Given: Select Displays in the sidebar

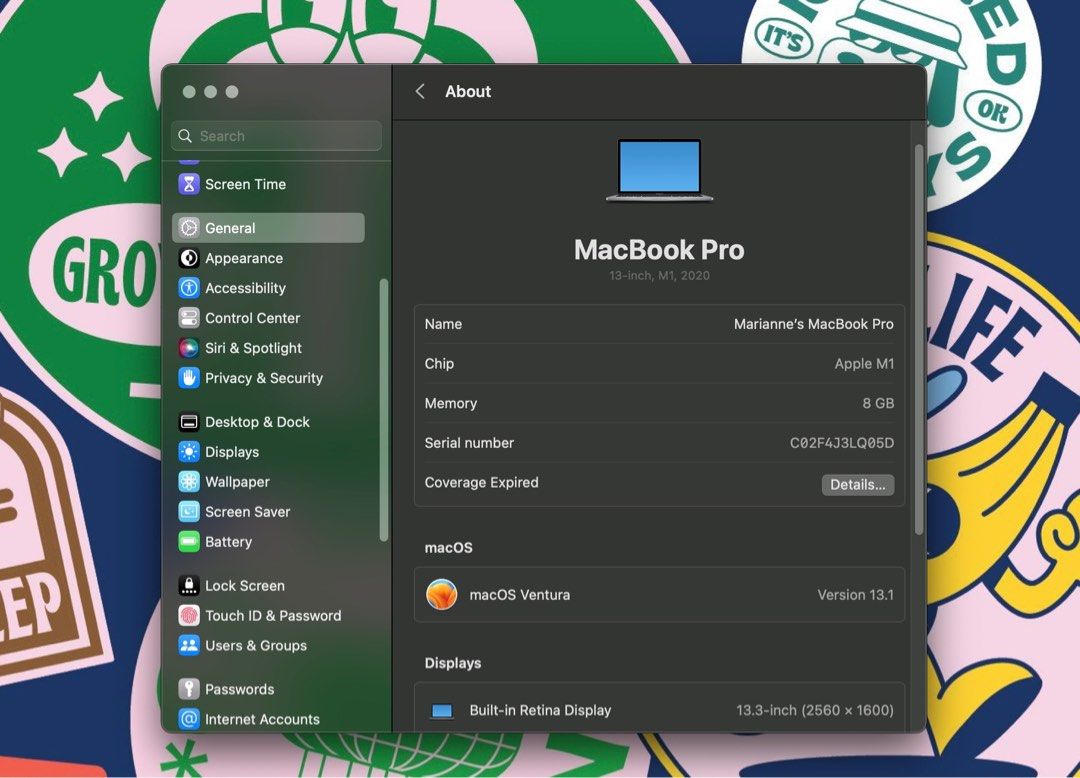Looking at the screenshot, I should coord(231,452).
